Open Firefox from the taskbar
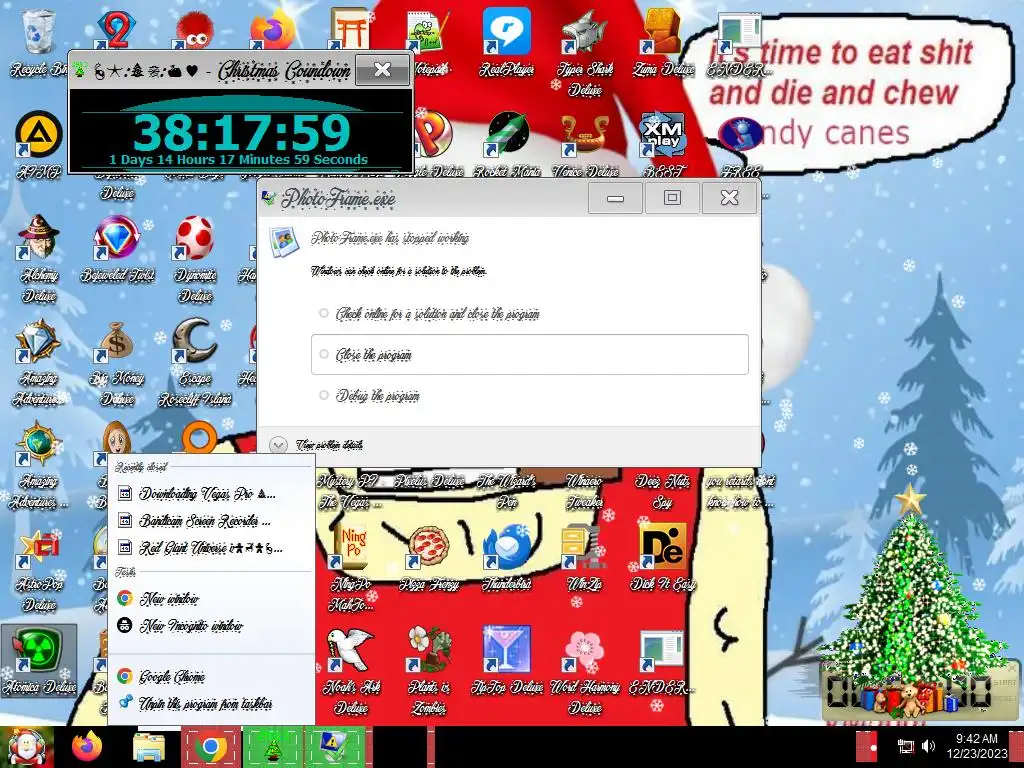The width and height of the screenshot is (1024, 768). coord(88,747)
